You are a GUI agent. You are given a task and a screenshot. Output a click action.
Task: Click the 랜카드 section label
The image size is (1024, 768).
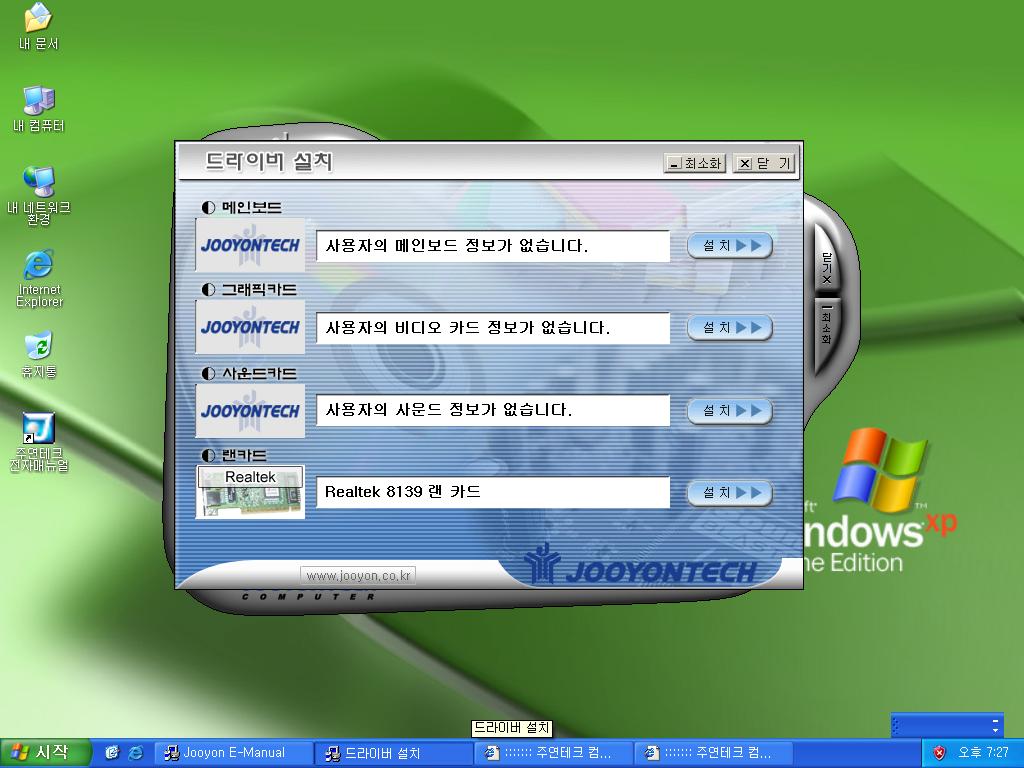click(234, 455)
